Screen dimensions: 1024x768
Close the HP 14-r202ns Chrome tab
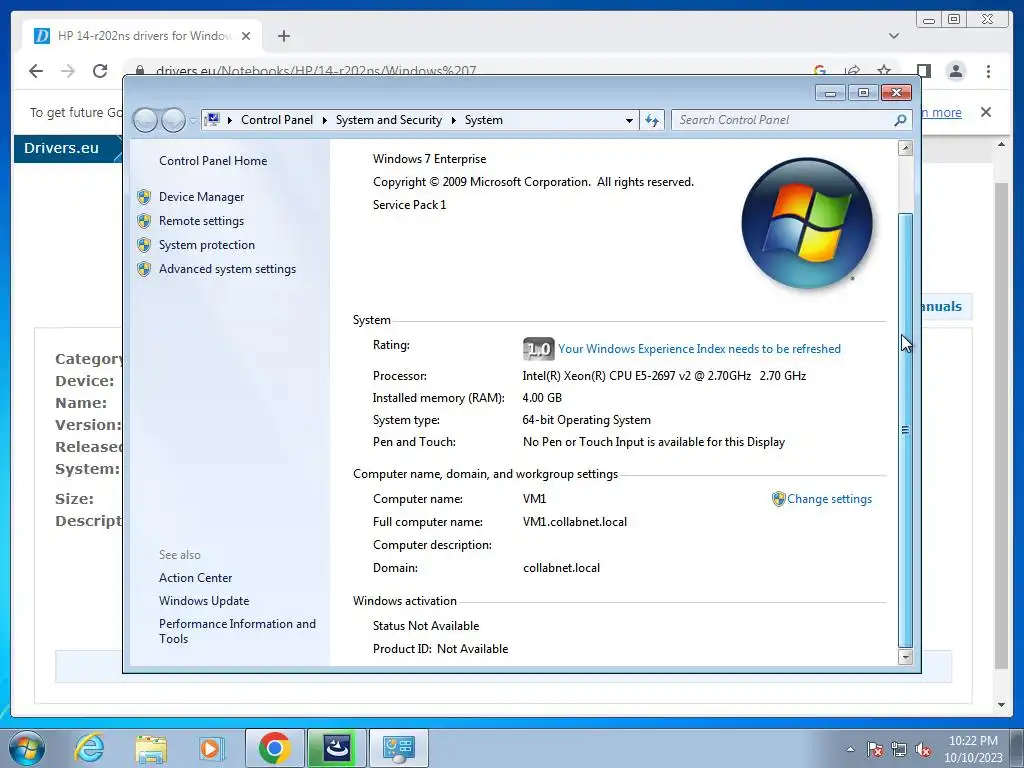pos(246,36)
